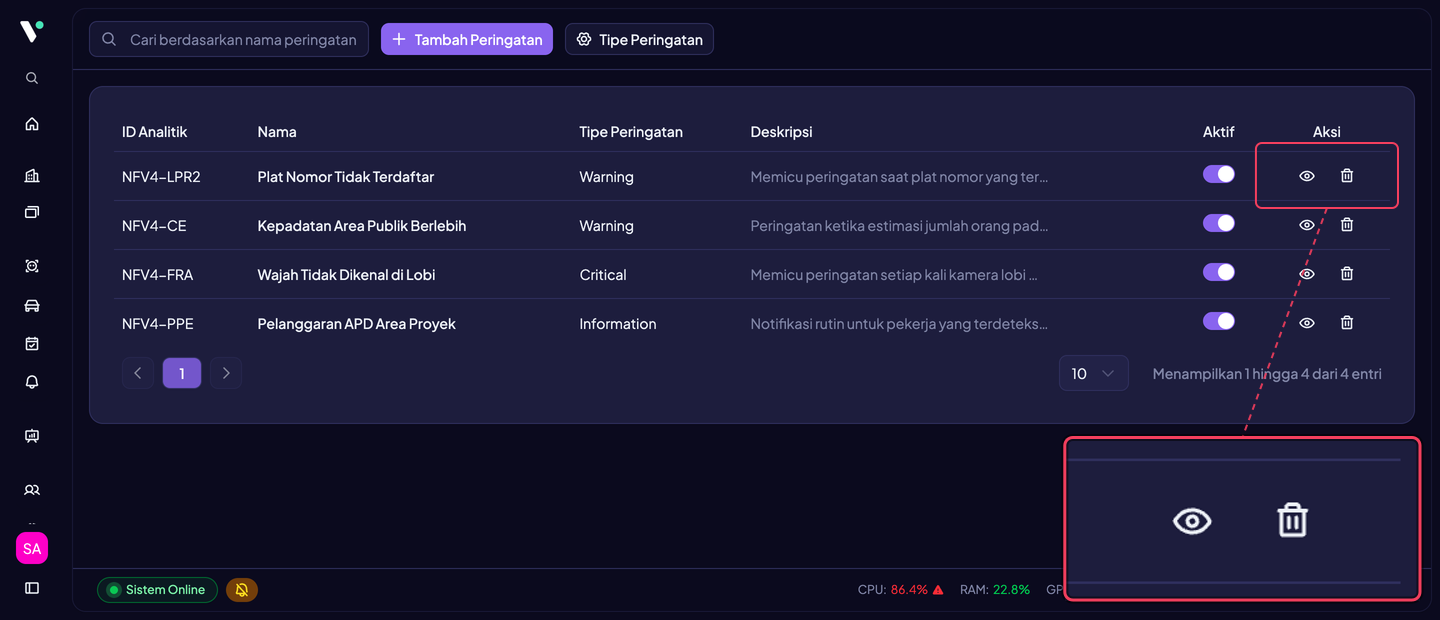Screen dimensions: 1440x620
Task: Open the page size dropdown showing 10
Action: tap(1094, 373)
